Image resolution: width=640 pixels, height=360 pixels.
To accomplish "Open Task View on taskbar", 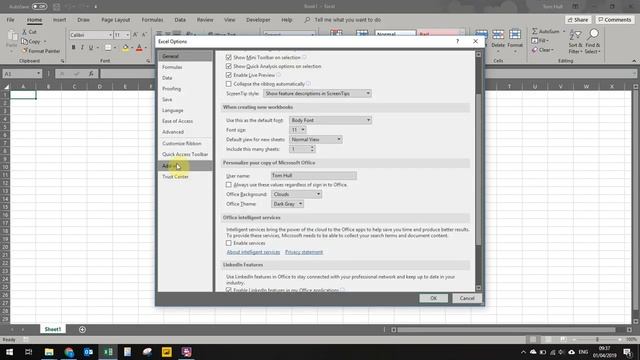I will click(x=29, y=352).
